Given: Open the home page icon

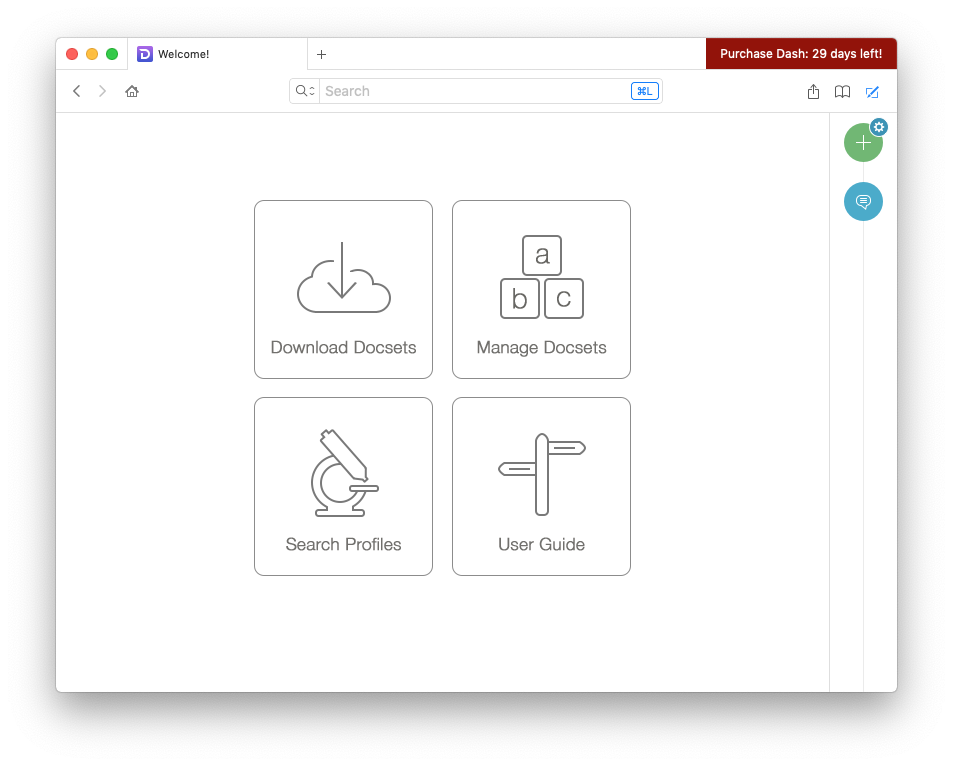Looking at the screenshot, I should (x=132, y=91).
